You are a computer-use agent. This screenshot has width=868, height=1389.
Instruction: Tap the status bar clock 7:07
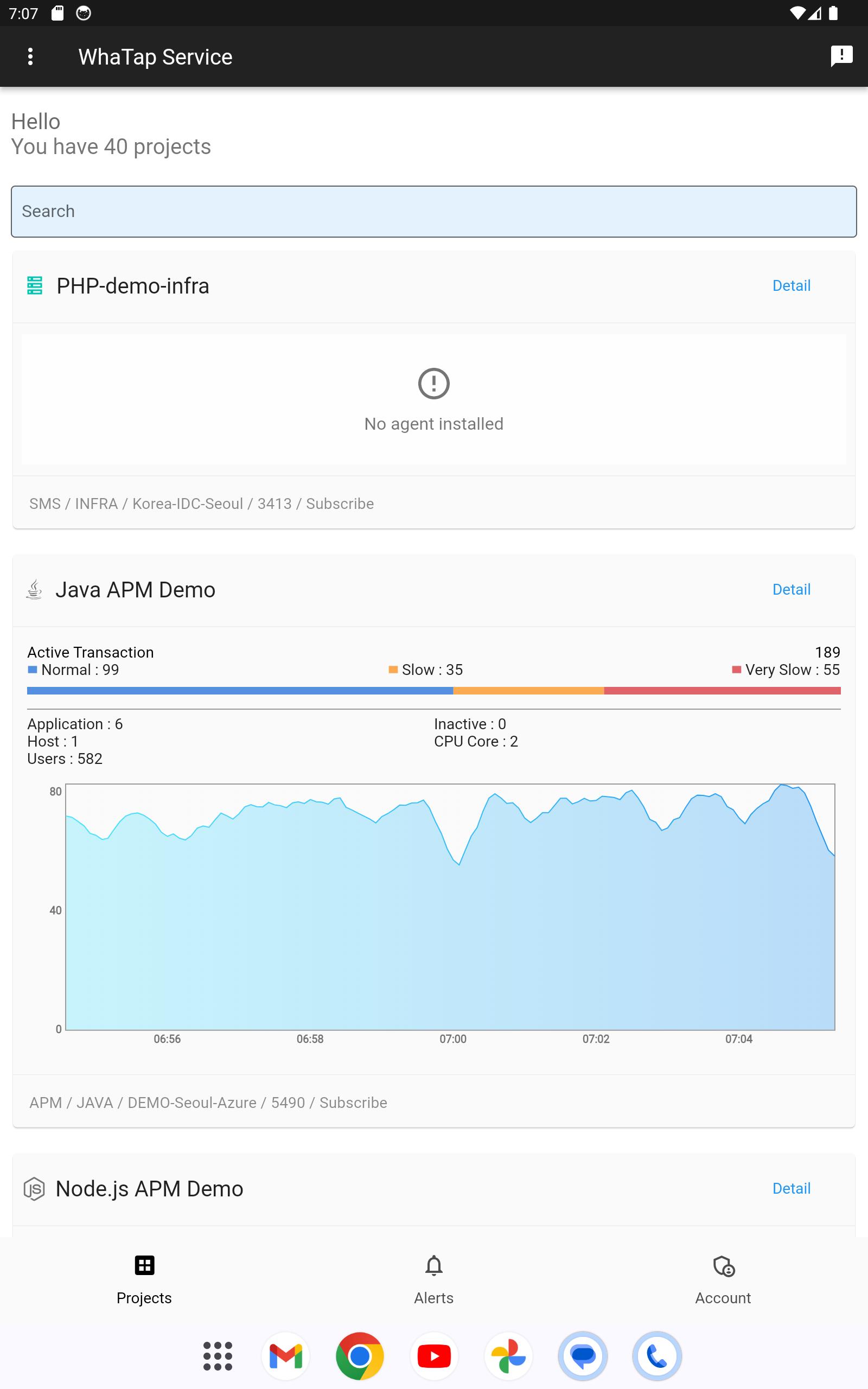23,13
